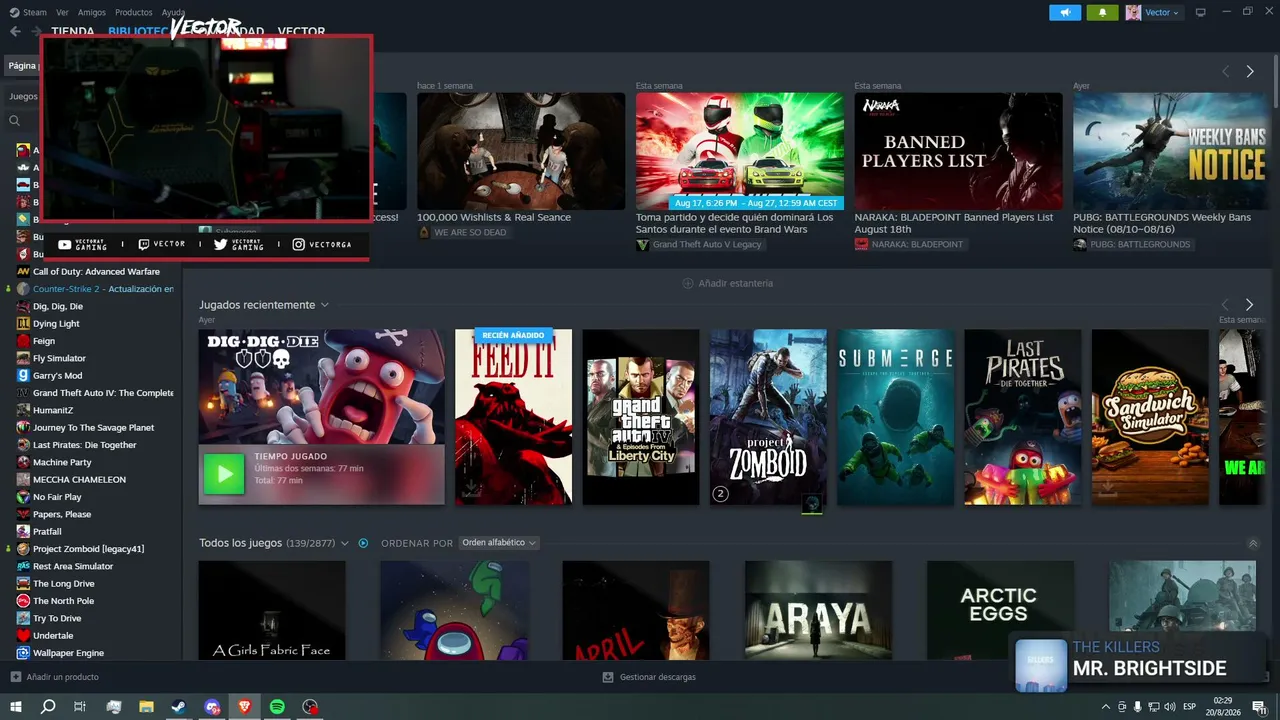Open the Grand Theft Auto V Legacy link
Screen dimensions: 1280x720
699,245
